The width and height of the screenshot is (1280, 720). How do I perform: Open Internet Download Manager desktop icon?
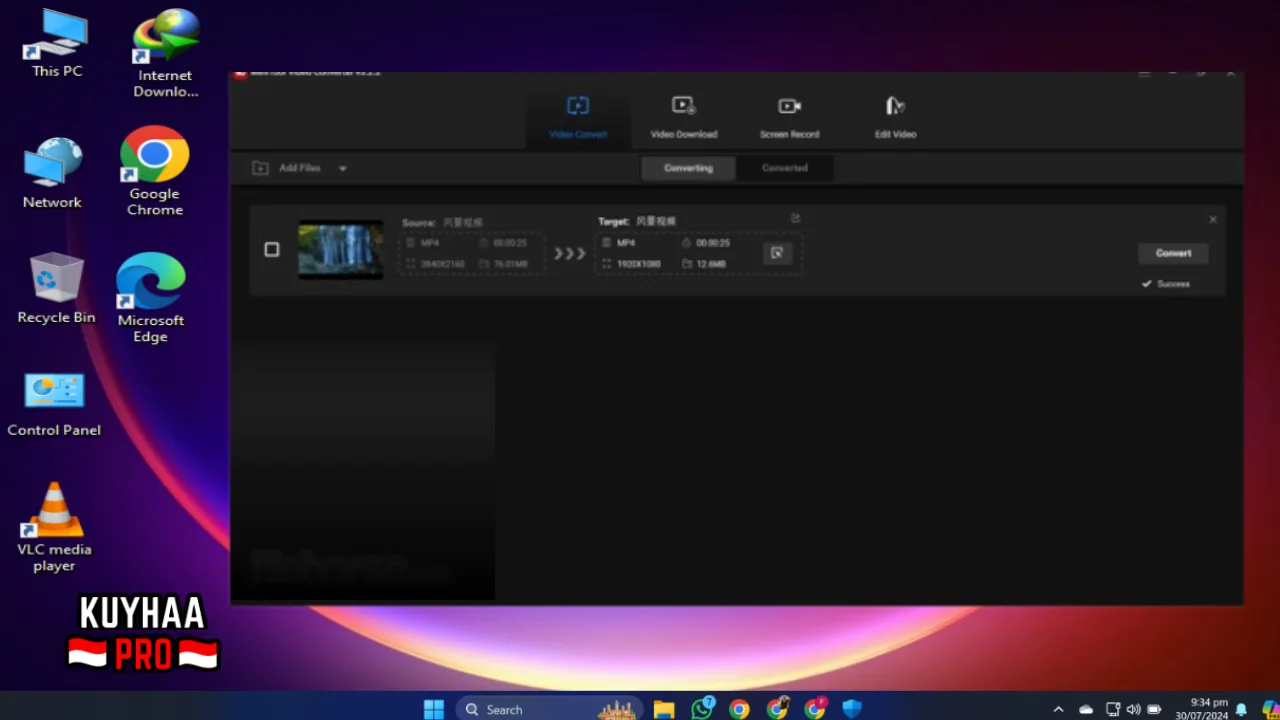coord(165,54)
